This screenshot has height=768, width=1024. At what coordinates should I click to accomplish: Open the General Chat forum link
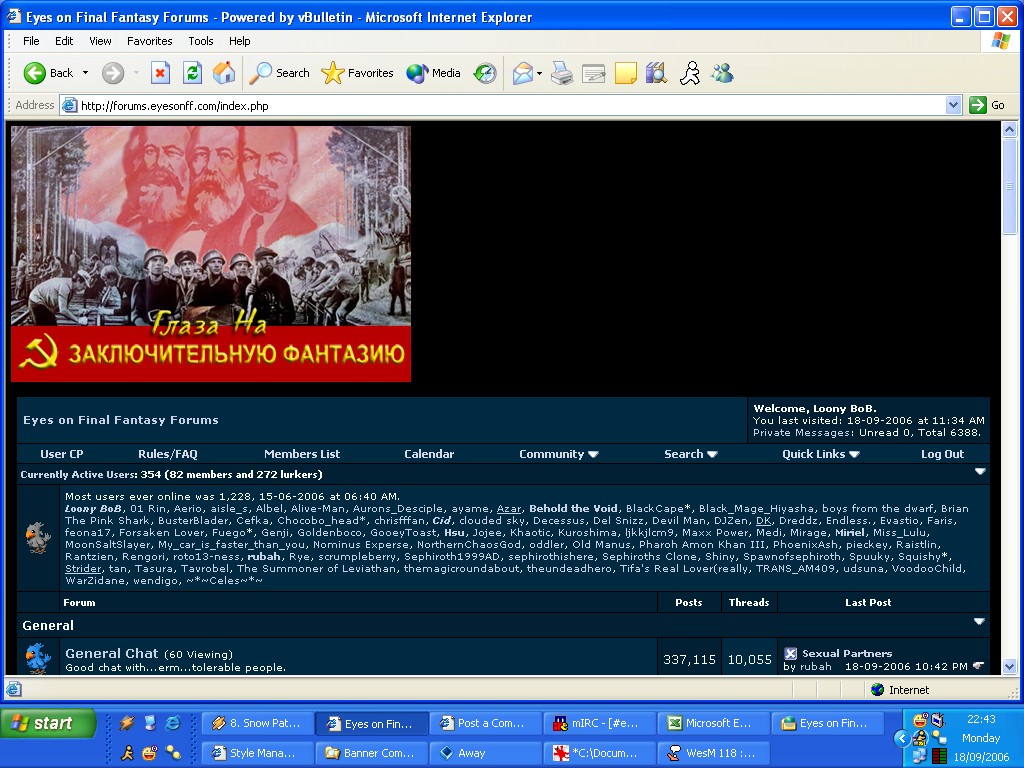coord(112,653)
